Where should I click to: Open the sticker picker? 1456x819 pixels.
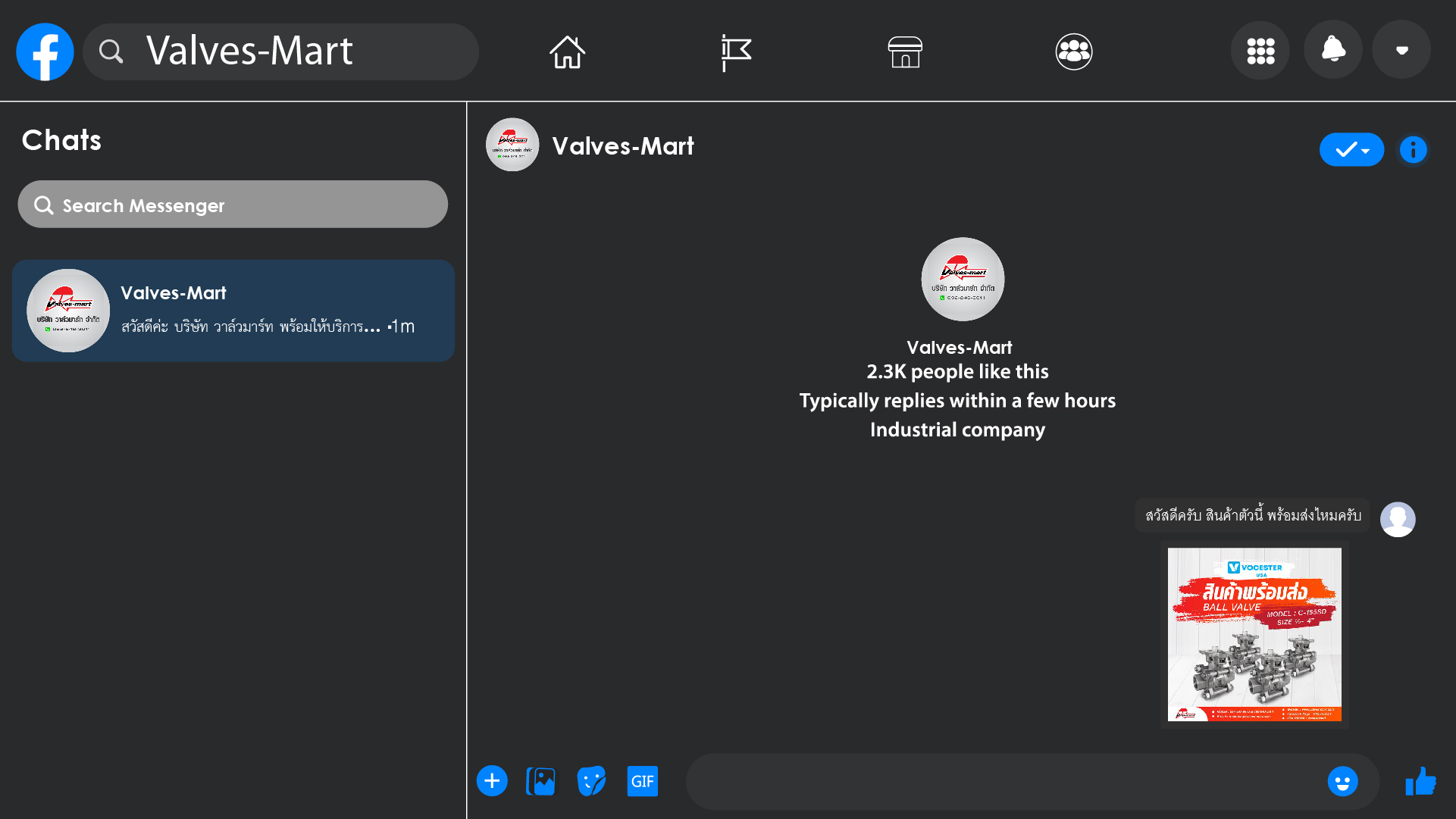point(591,781)
